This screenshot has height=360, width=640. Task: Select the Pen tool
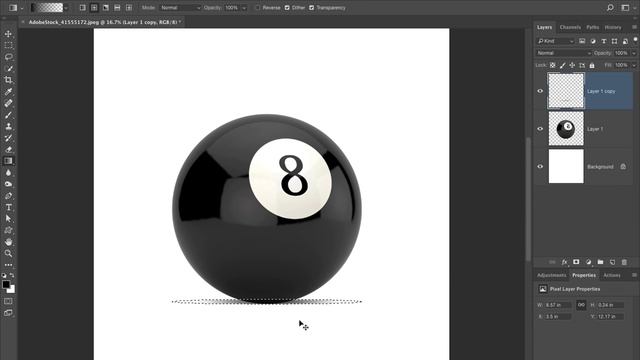8,196
